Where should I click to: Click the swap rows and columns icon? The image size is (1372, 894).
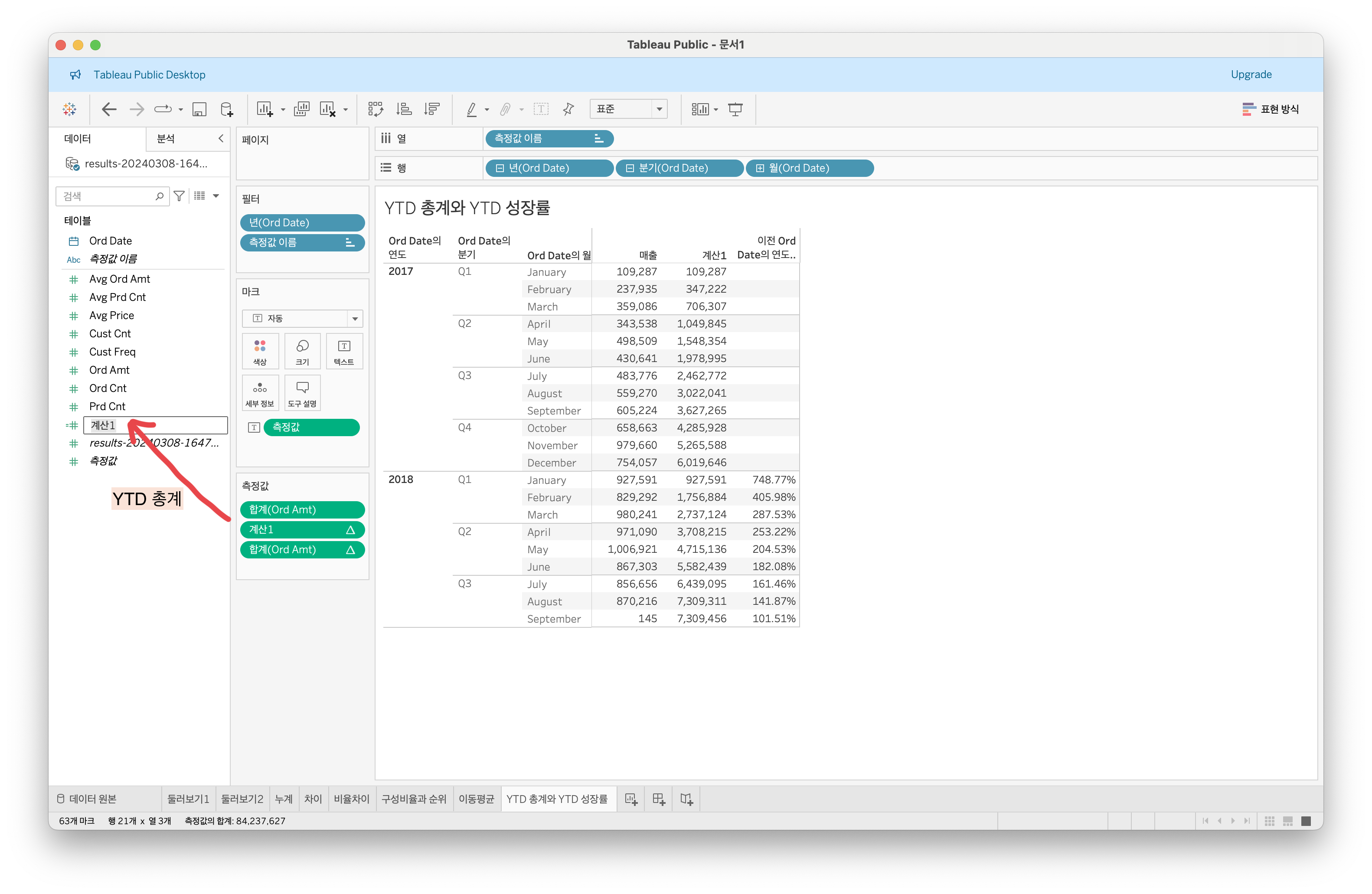pyautogui.click(x=375, y=109)
